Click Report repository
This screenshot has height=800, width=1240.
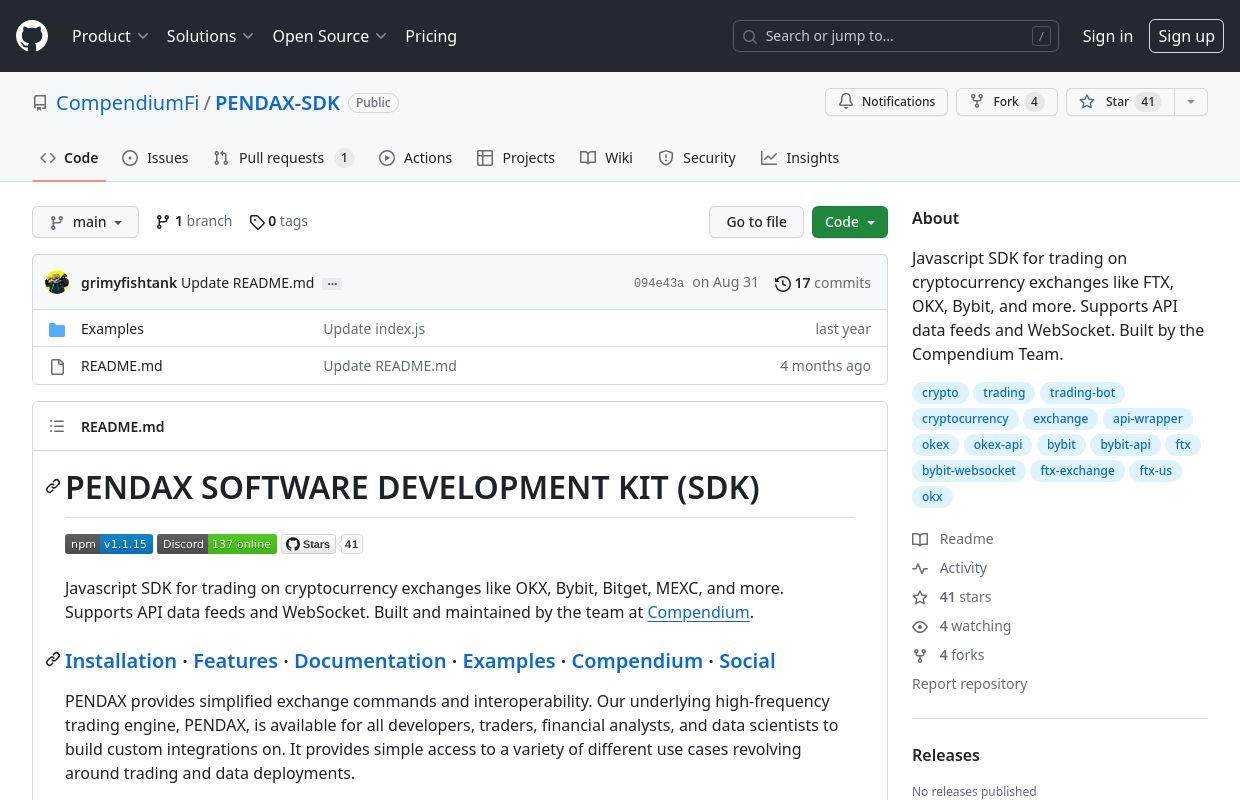pyautogui.click(x=970, y=684)
